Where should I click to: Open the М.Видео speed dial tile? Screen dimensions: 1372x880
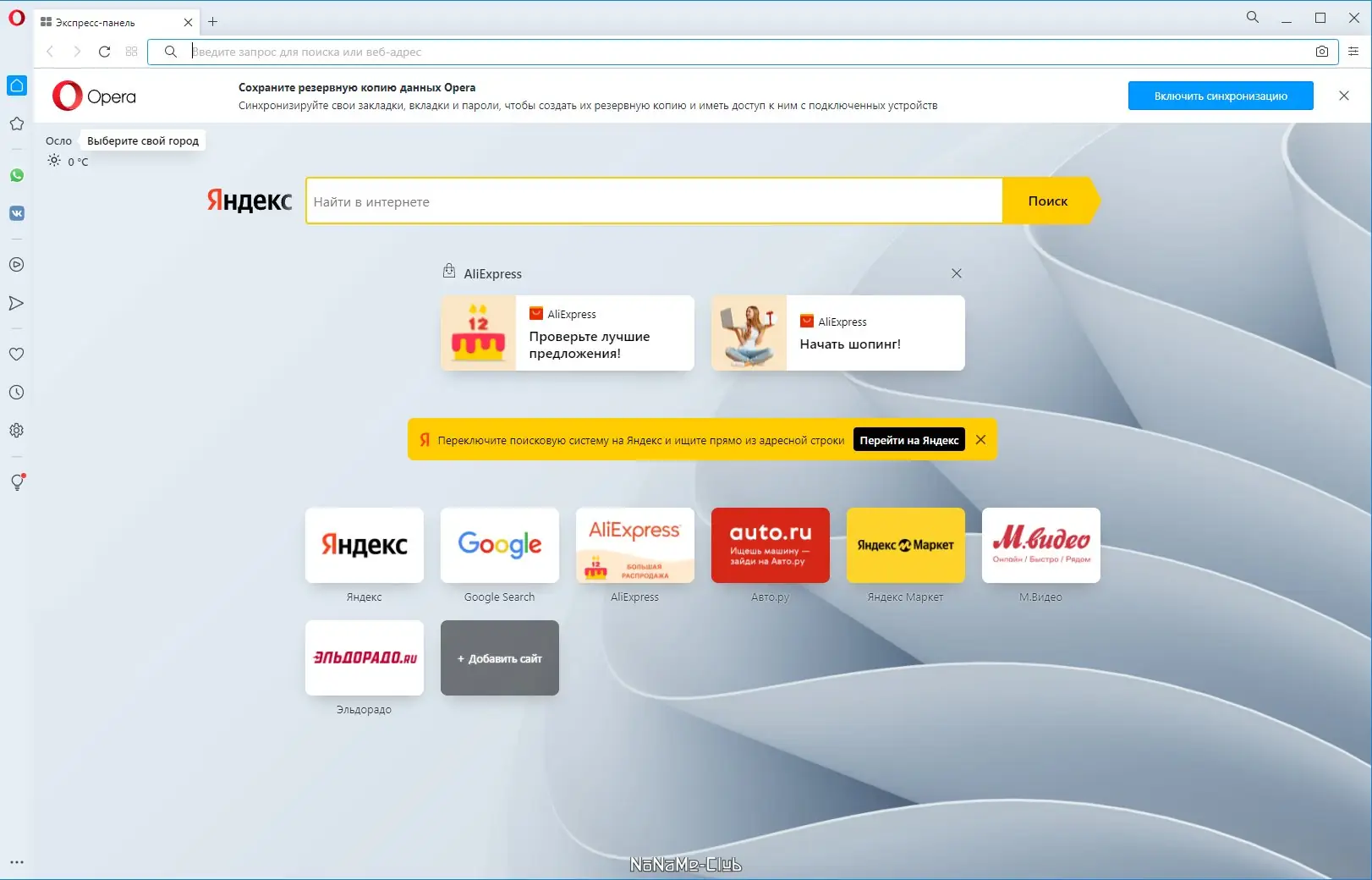1041,545
